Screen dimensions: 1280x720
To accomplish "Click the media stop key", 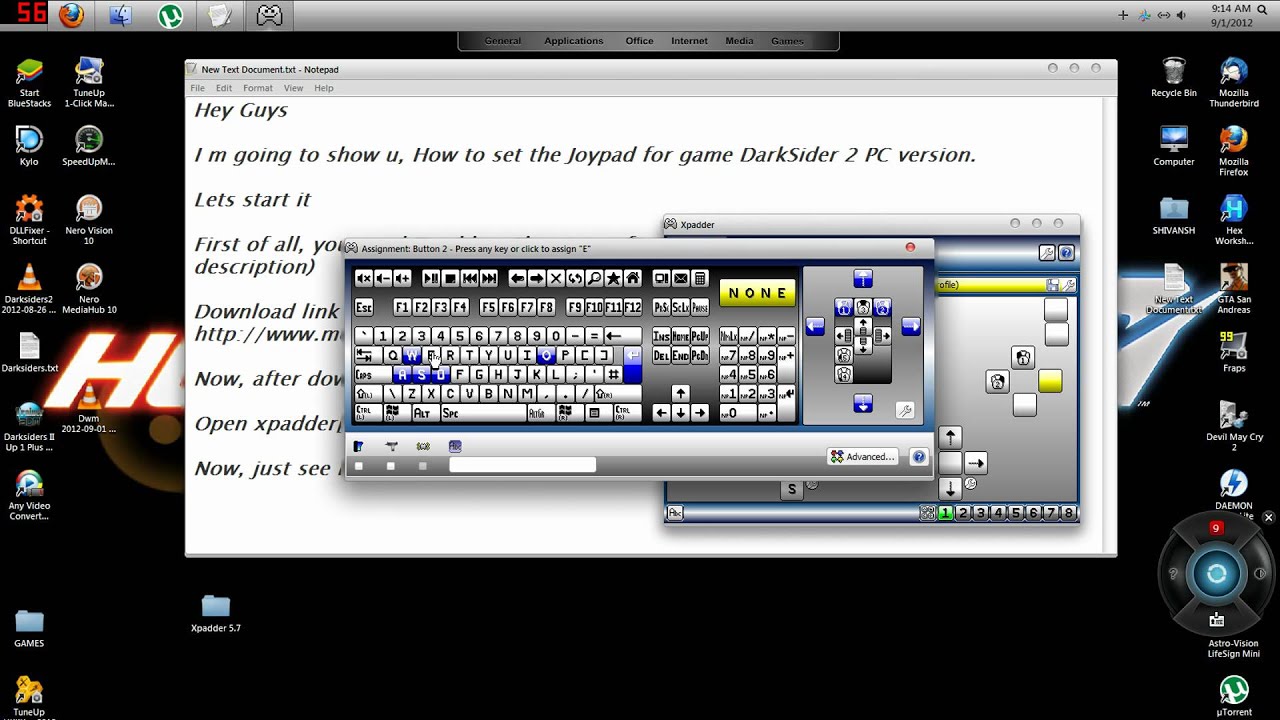I will (x=450, y=278).
